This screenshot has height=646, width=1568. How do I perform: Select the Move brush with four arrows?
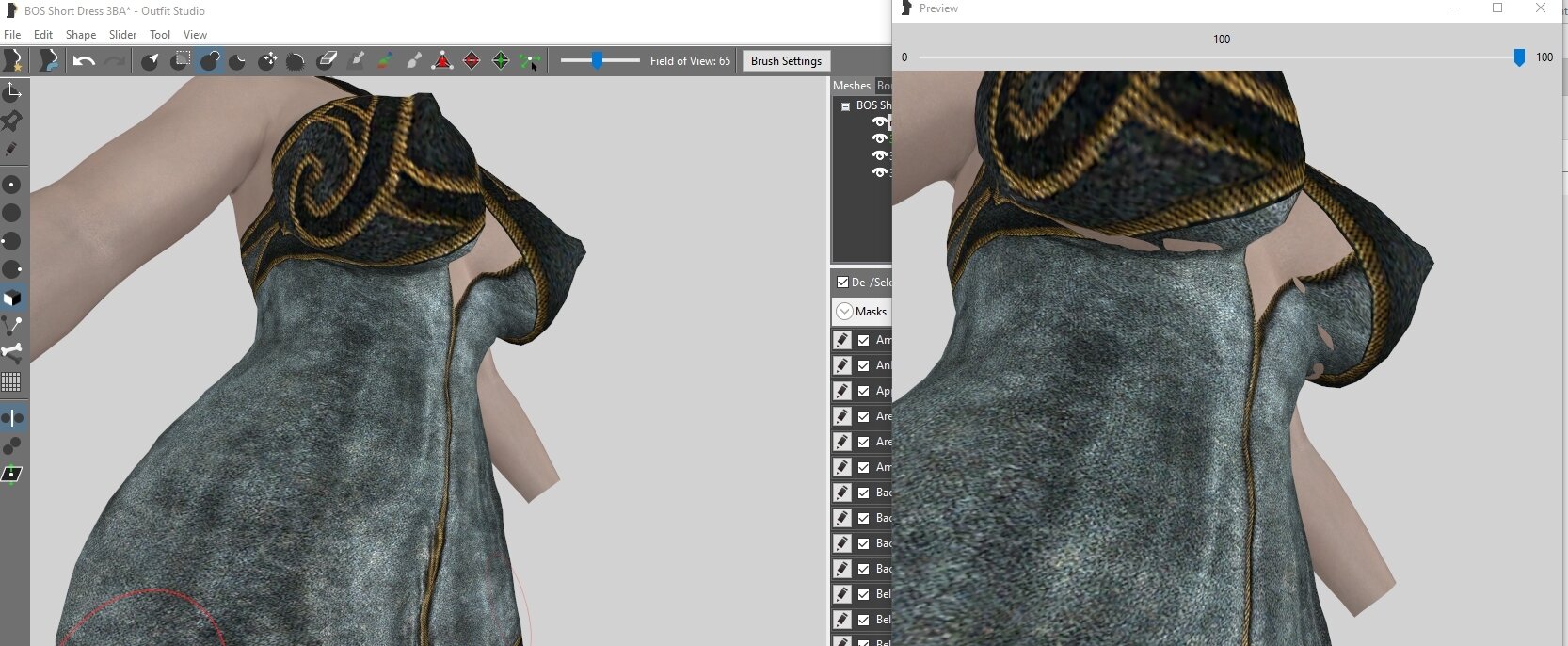click(267, 61)
